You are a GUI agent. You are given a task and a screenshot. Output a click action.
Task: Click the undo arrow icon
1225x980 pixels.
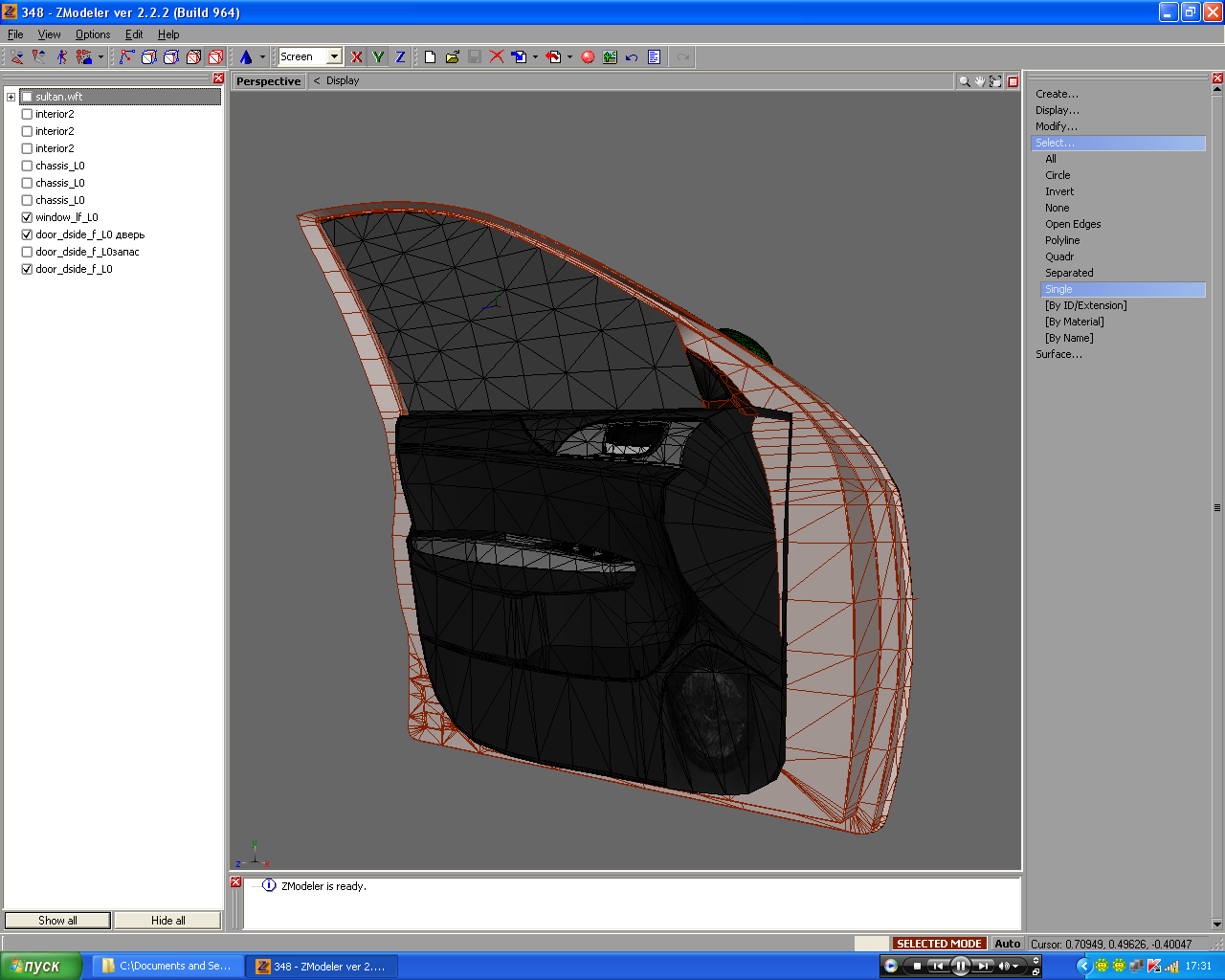pos(632,57)
